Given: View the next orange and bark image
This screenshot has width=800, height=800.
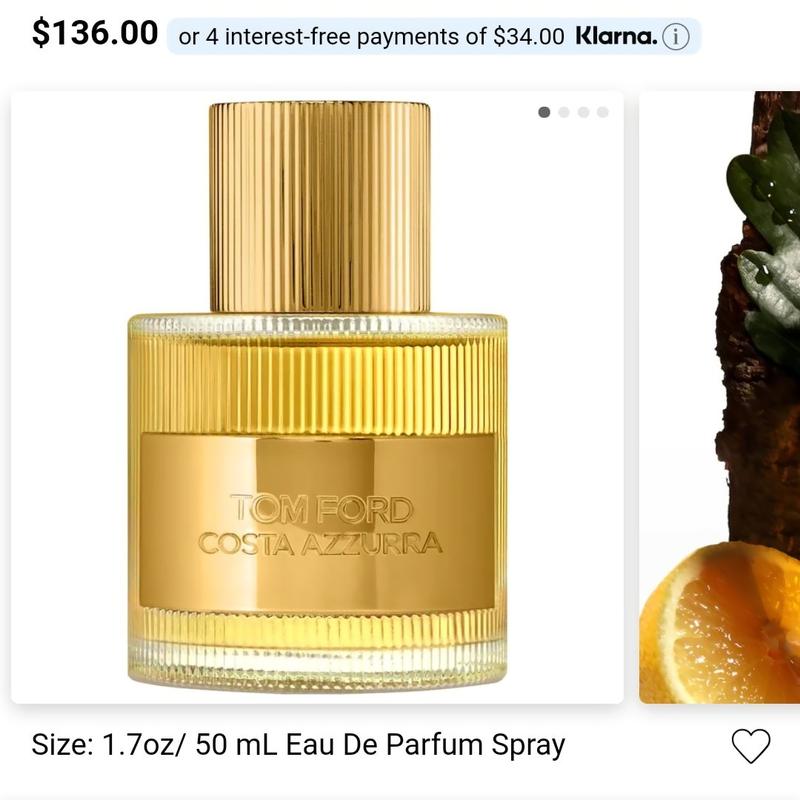Looking at the screenshot, I should [x=719, y=397].
